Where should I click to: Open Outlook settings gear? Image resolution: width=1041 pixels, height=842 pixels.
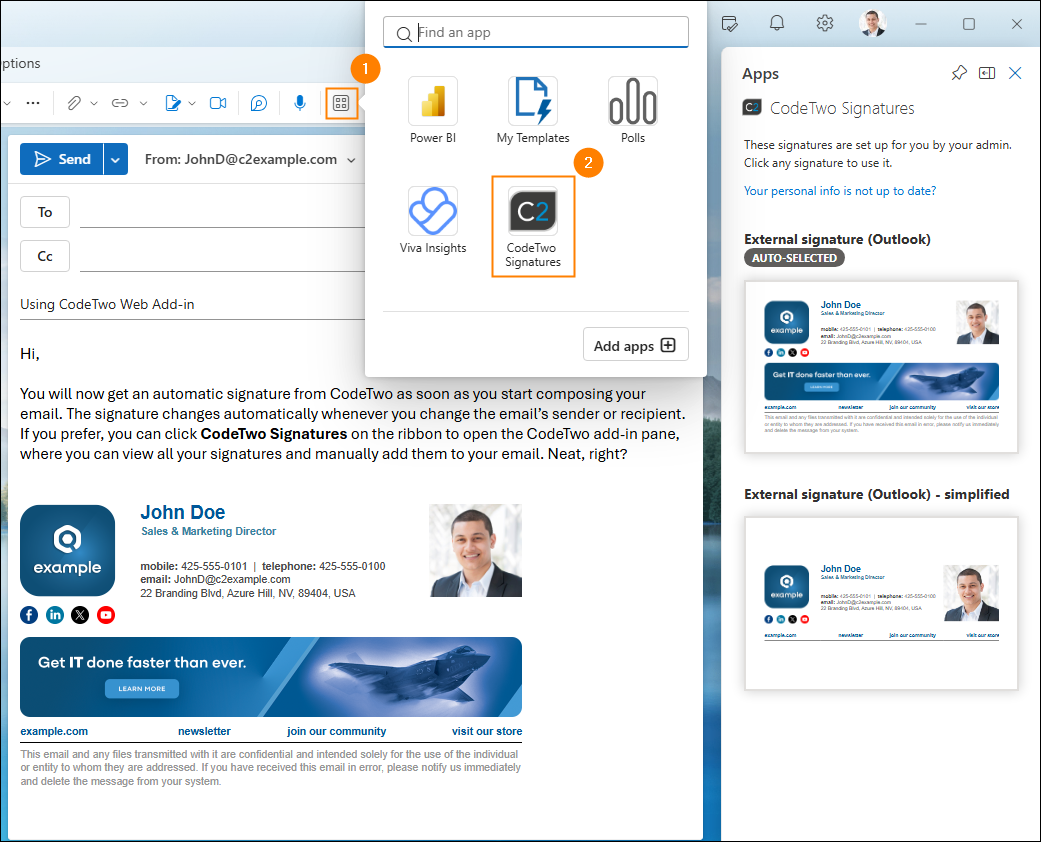(825, 23)
